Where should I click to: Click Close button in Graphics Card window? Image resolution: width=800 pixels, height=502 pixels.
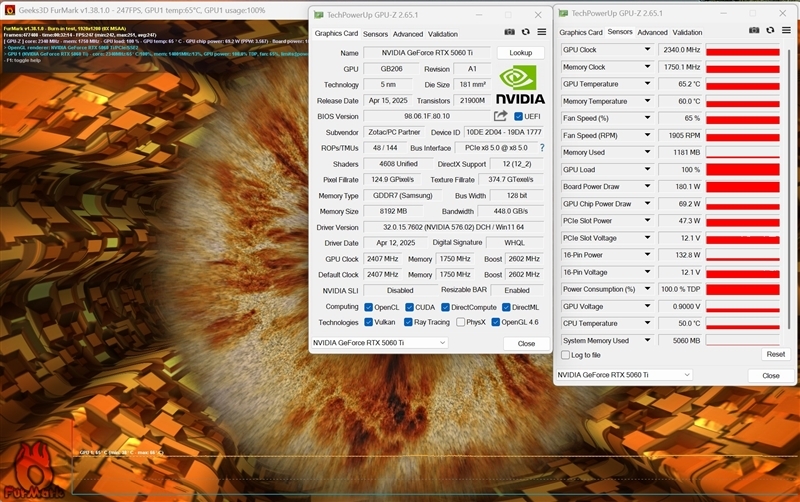tap(526, 343)
